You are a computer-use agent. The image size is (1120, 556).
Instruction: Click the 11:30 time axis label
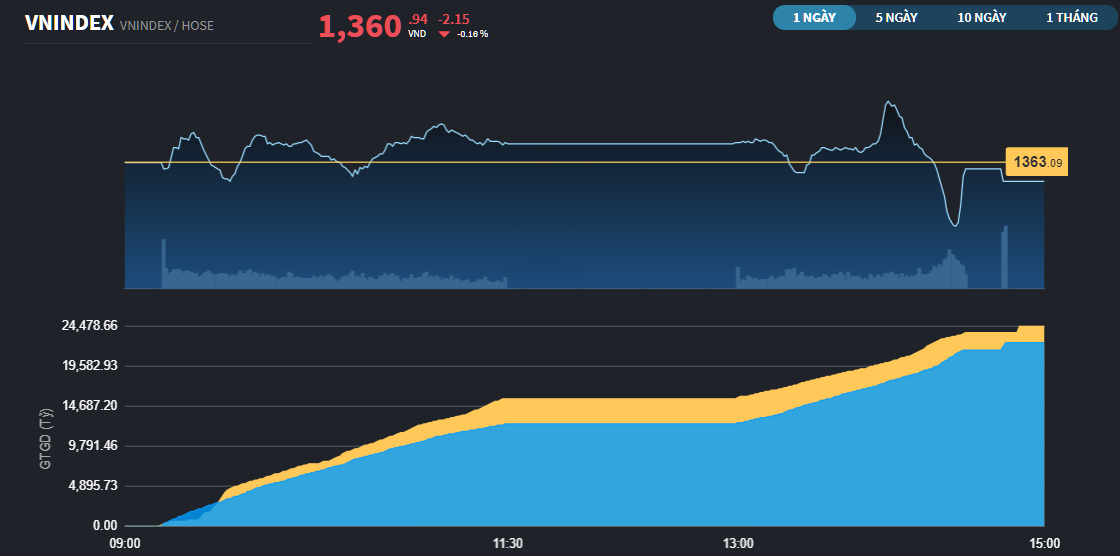pyautogui.click(x=508, y=543)
